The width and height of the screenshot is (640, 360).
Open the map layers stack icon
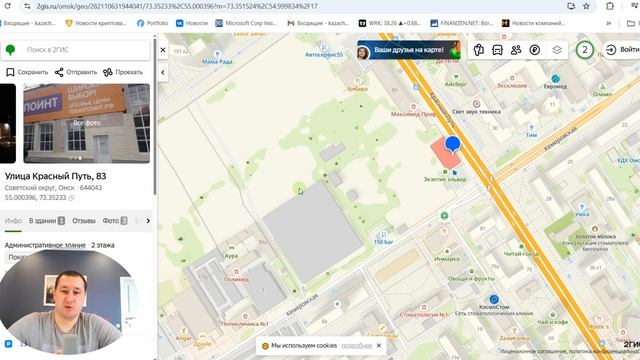[x=557, y=50]
